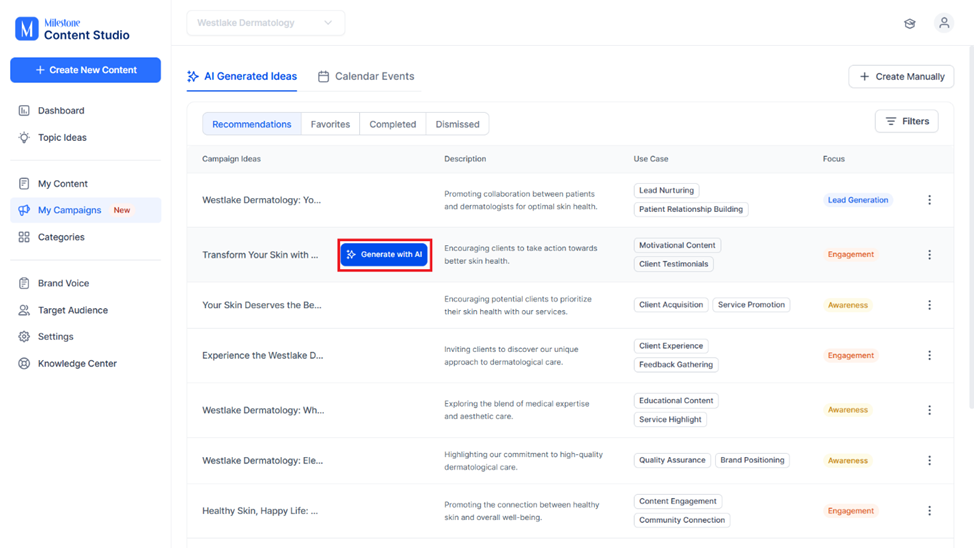Open kebab menu for Experience the Westlake row

[x=929, y=355]
